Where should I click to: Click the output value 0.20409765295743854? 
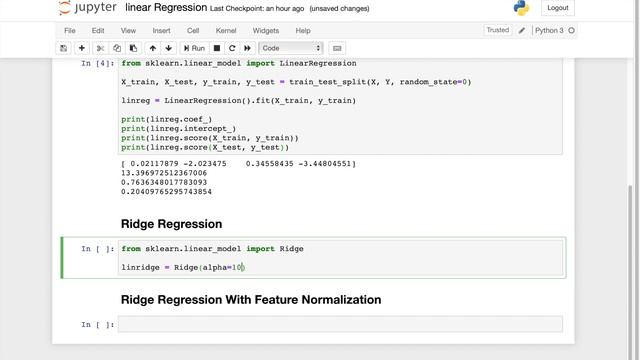point(167,192)
